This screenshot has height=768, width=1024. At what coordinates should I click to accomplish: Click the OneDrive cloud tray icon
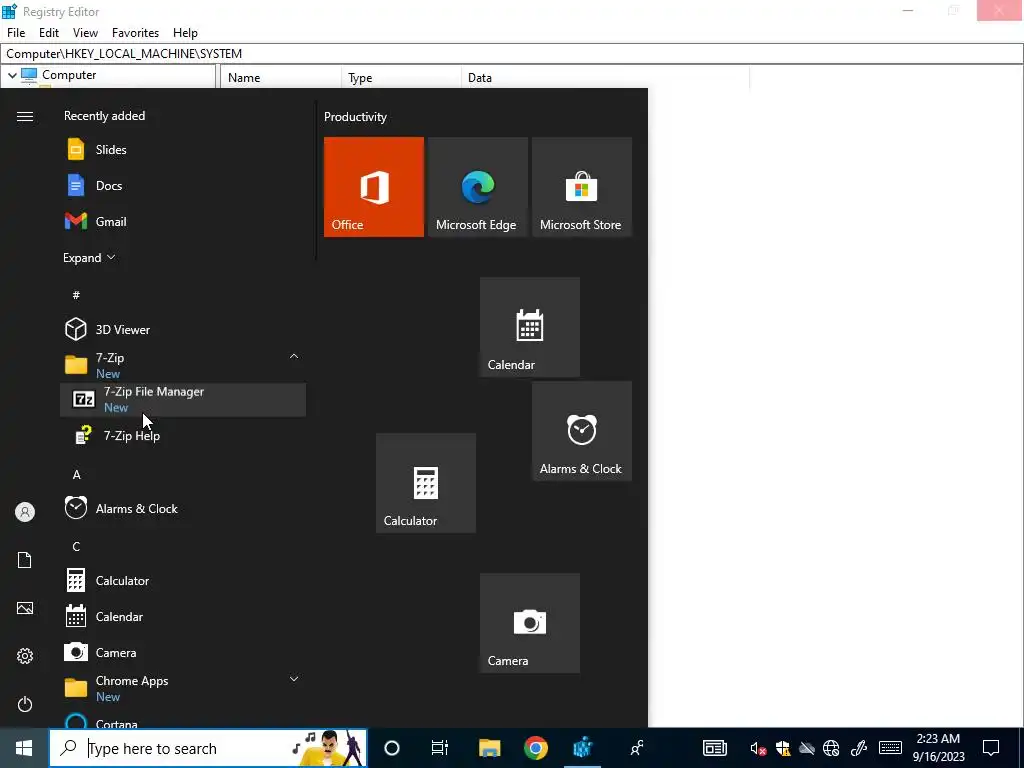(x=807, y=748)
